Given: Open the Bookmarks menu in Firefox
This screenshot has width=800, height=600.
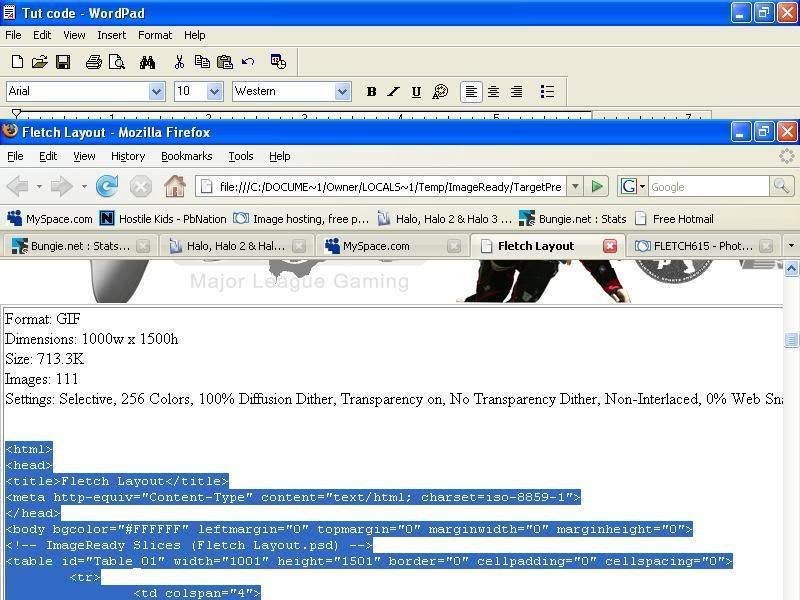Looking at the screenshot, I should click(187, 156).
